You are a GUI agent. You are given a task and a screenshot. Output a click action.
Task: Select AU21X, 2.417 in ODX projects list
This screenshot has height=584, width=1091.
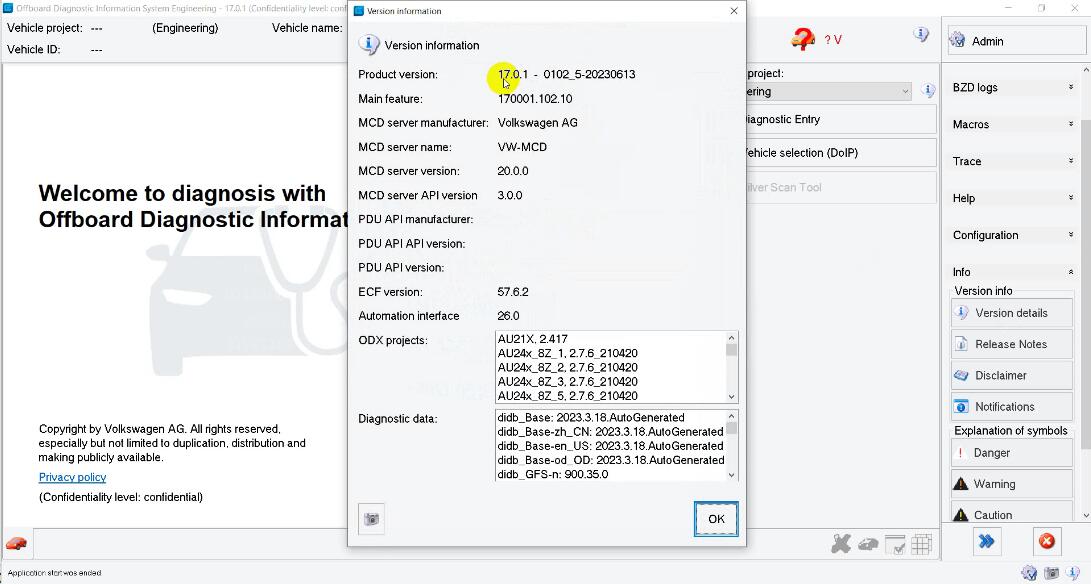coord(533,339)
